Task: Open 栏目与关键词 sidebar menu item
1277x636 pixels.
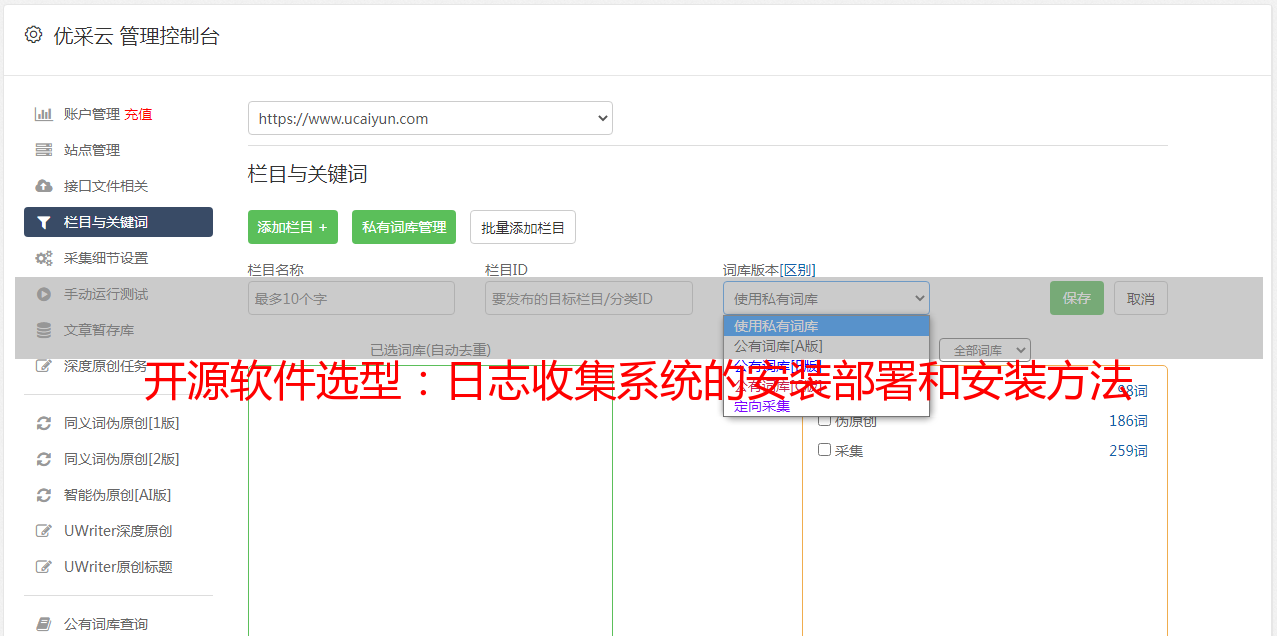Action: point(118,222)
